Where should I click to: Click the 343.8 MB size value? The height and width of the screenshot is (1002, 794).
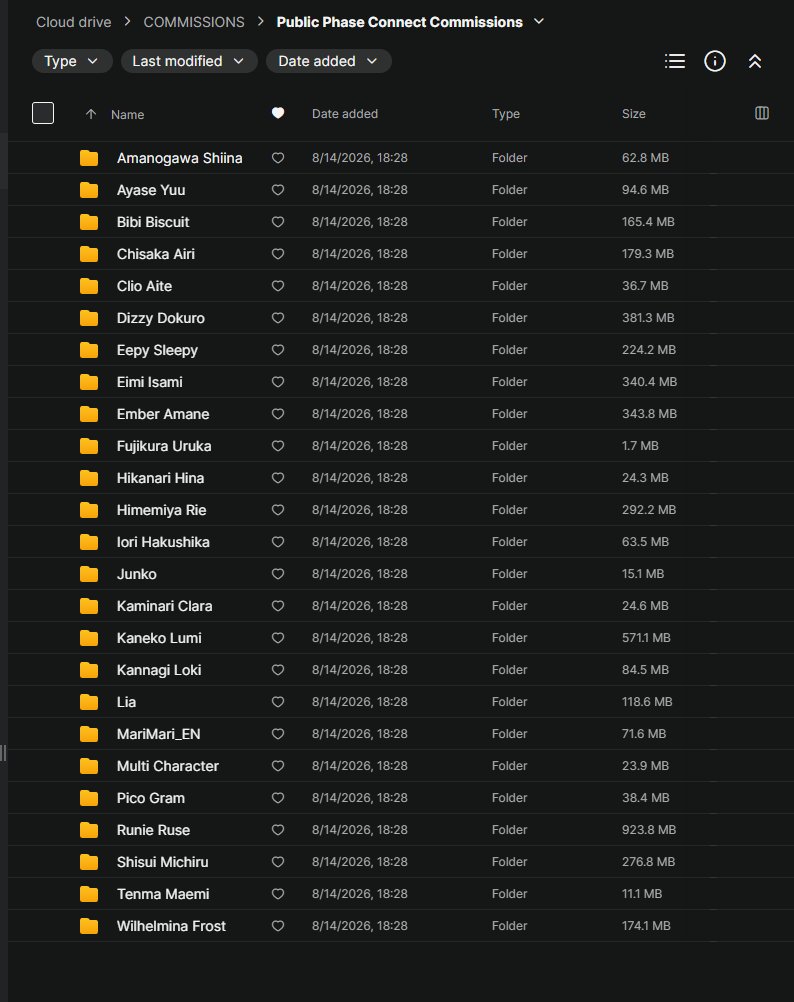click(x=649, y=413)
